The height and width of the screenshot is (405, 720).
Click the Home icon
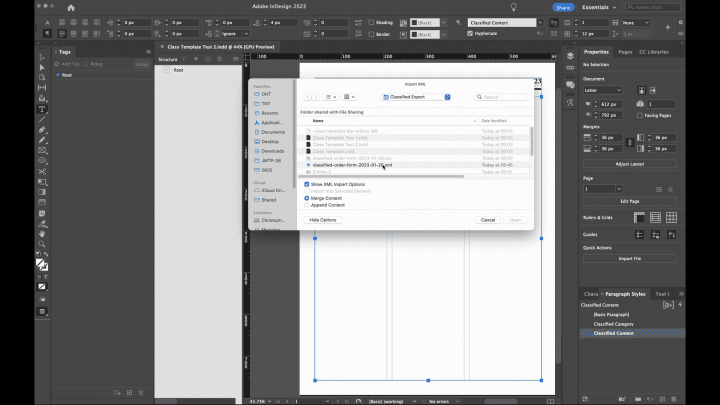(71, 7)
